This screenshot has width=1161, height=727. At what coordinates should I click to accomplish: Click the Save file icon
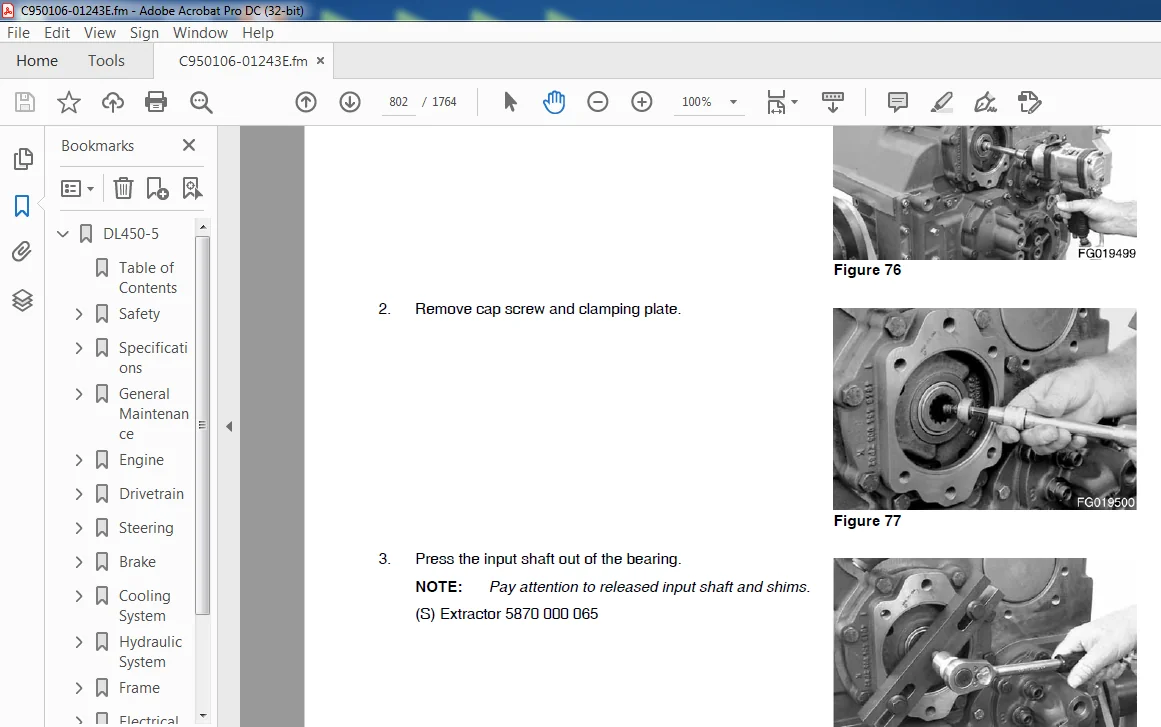click(x=25, y=101)
